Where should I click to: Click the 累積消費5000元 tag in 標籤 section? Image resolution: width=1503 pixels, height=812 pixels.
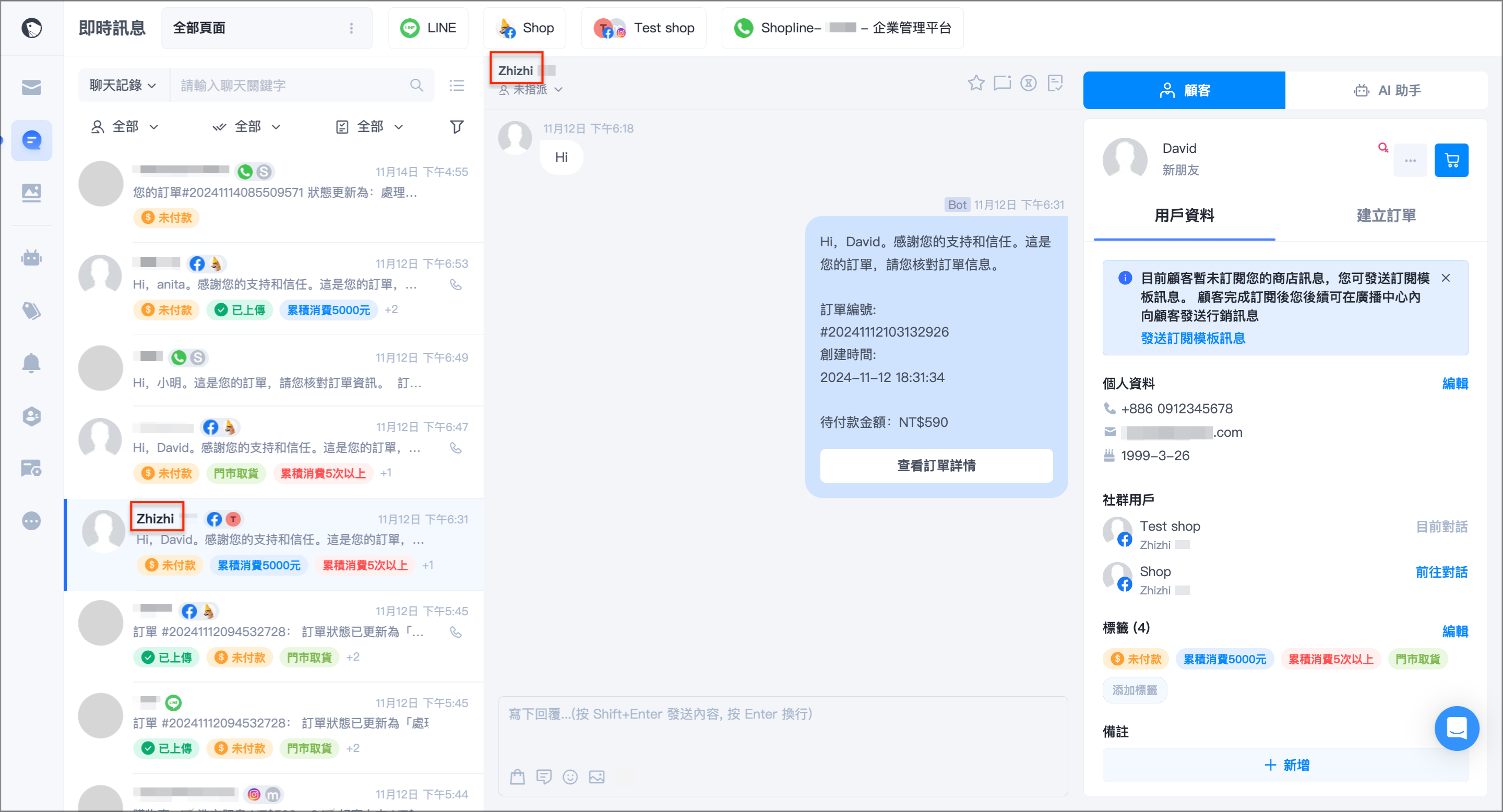click(1224, 659)
